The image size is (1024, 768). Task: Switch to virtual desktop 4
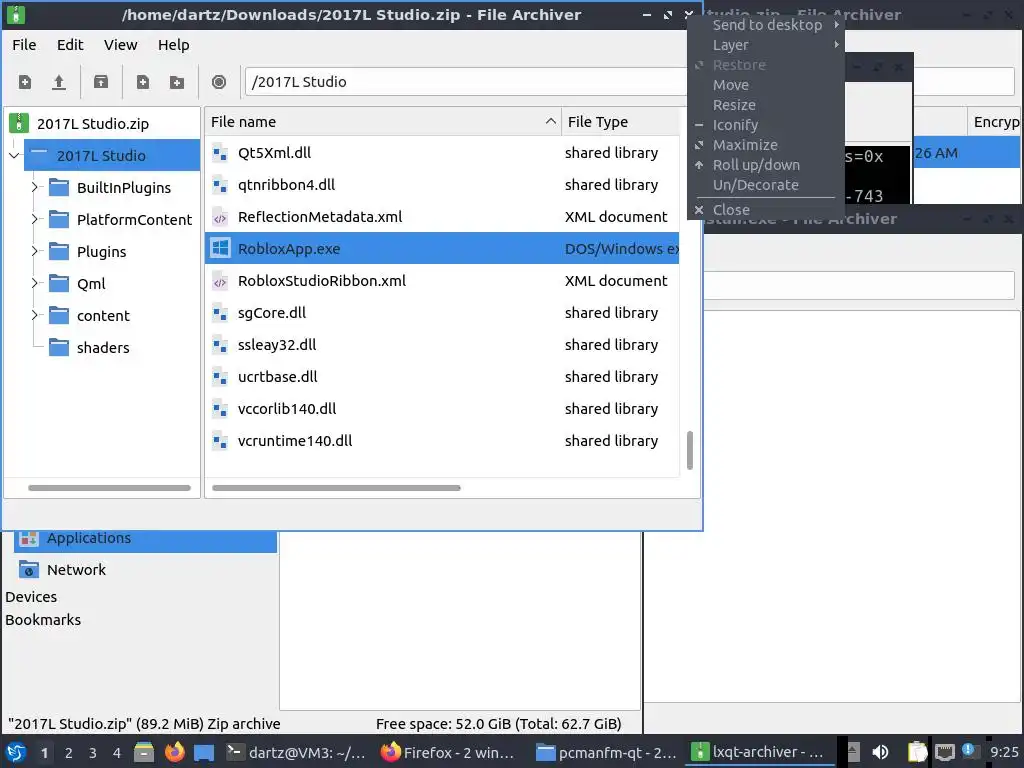click(117, 753)
